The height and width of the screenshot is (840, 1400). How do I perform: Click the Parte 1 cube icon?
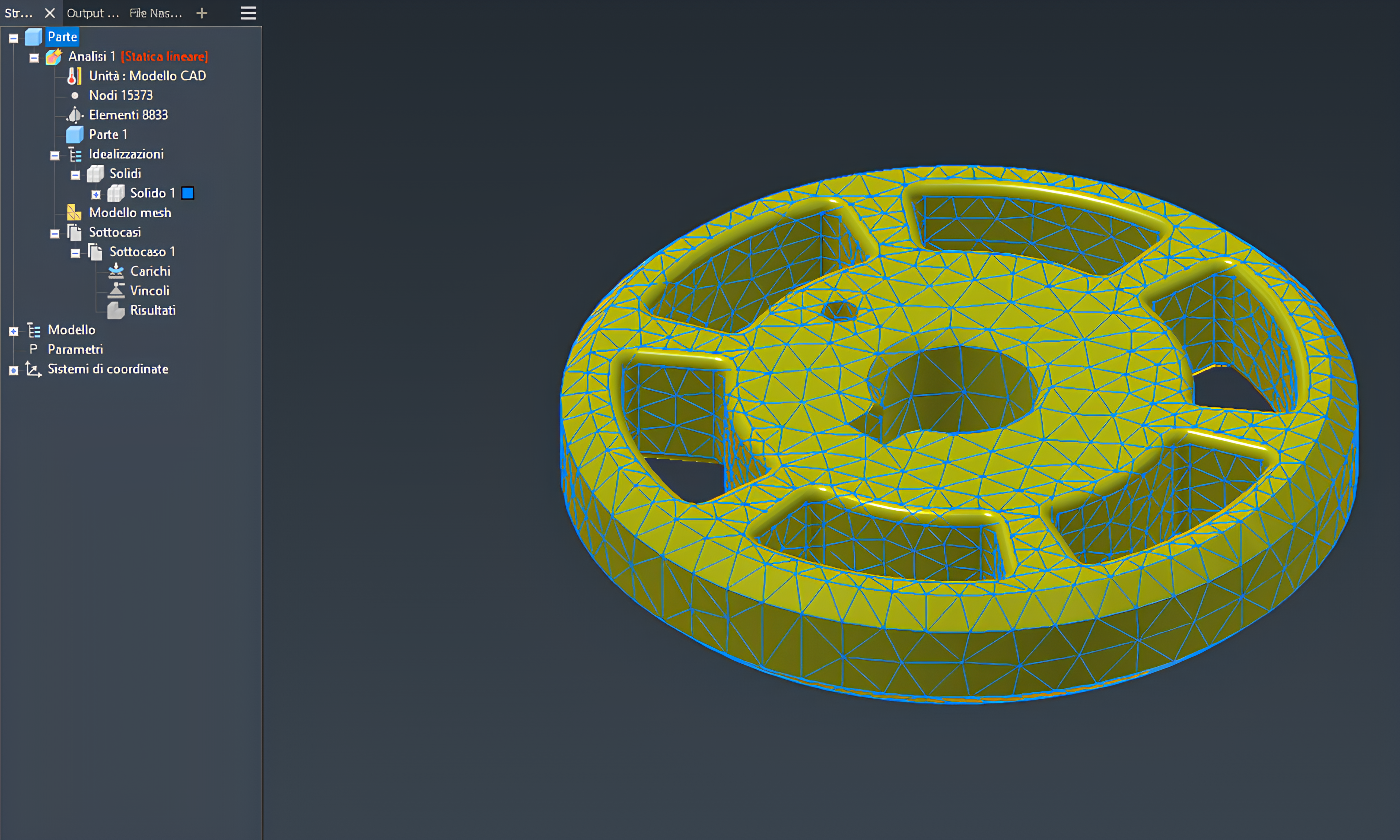pyautogui.click(x=75, y=135)
